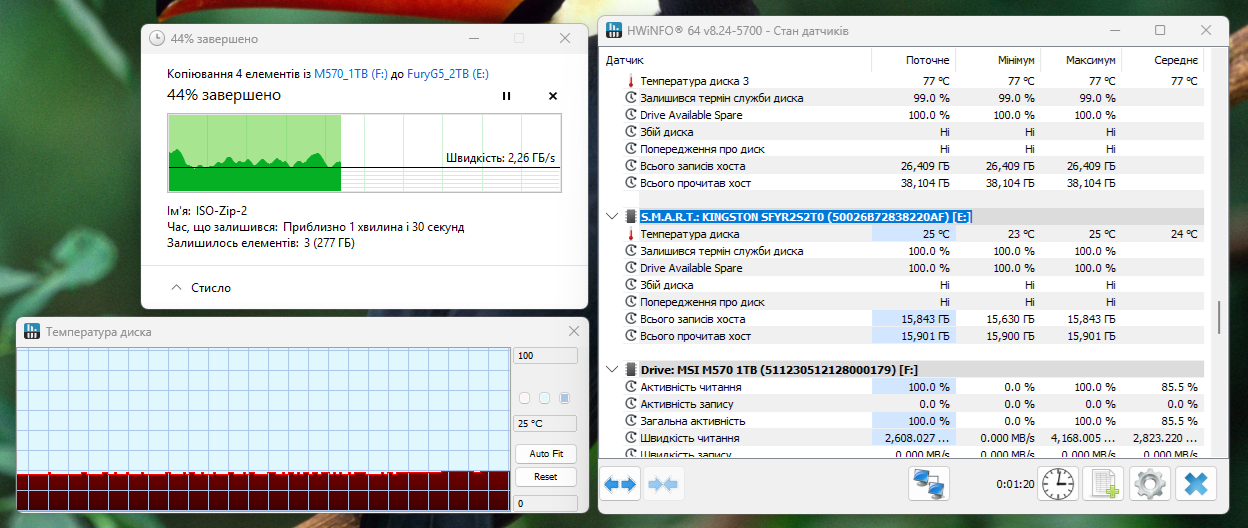This screenshot has height=528, width=1248.
Task: Click the drive icon next to S.M.A.R.T. KINGSTON
Action: pos(630,217)
